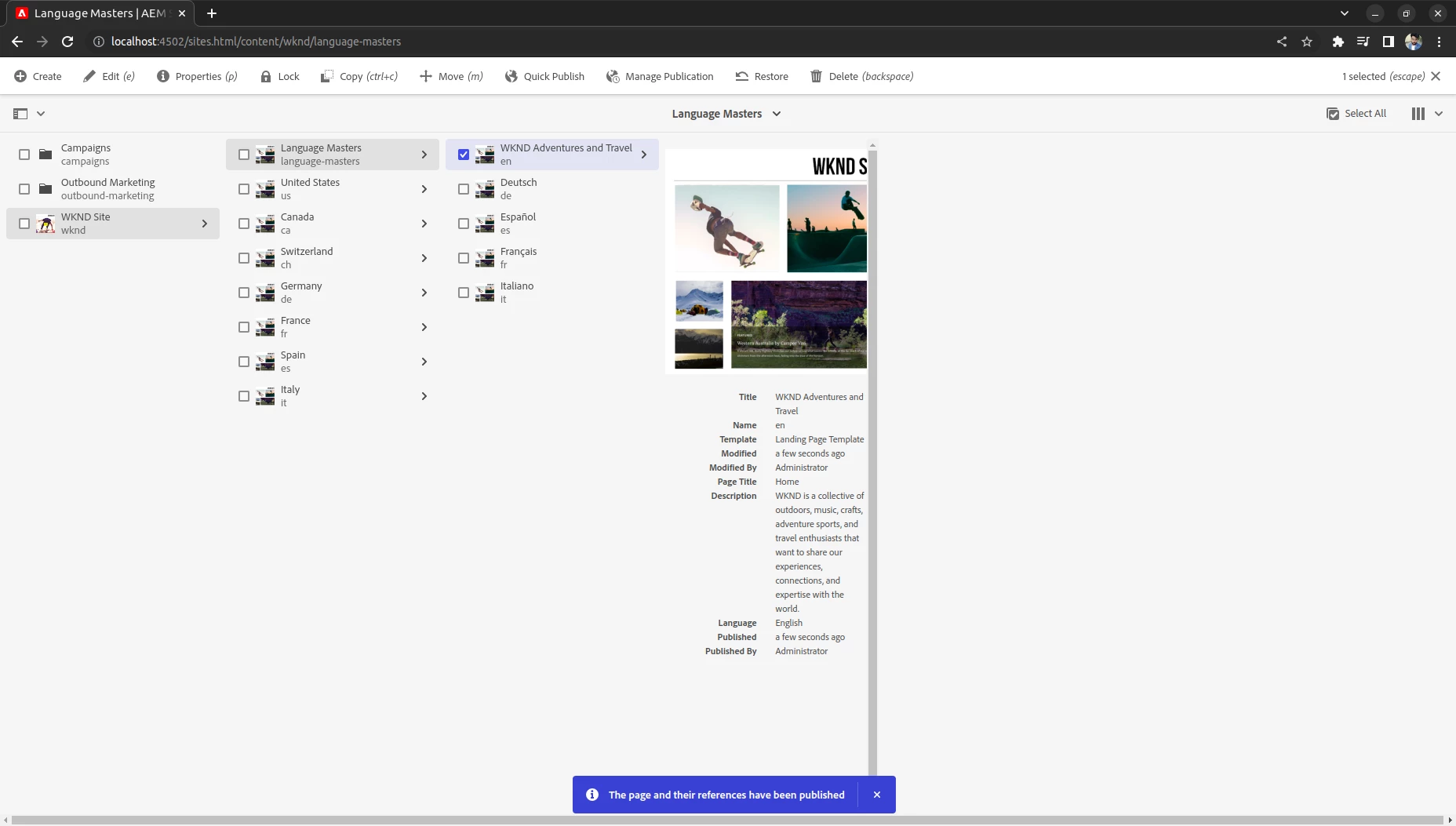This screenshot has width=1456, height=826.
Task: Check the Italy page checkbox
Action: [x=244, y=396]
